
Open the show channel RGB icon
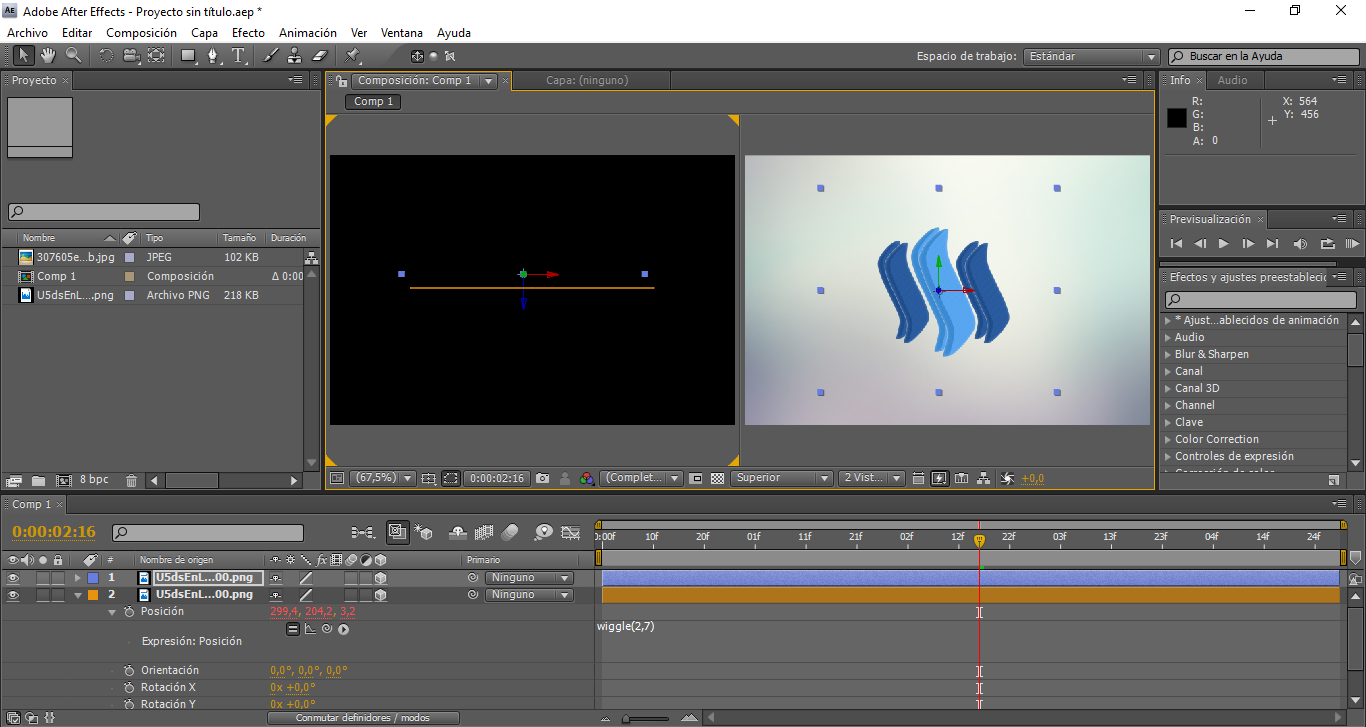pos(587,478)
